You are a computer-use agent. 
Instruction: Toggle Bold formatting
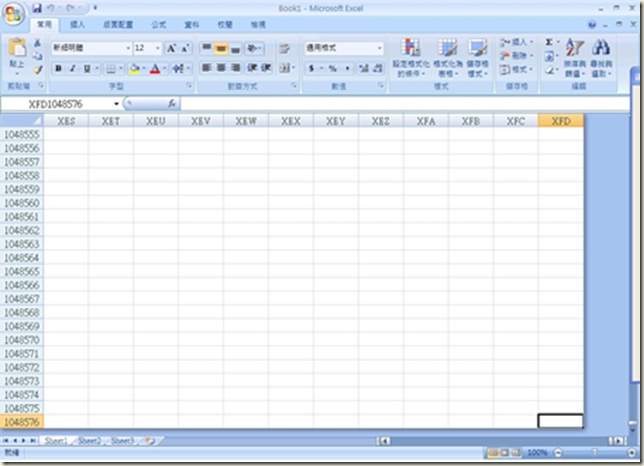[x=58, y=69]
